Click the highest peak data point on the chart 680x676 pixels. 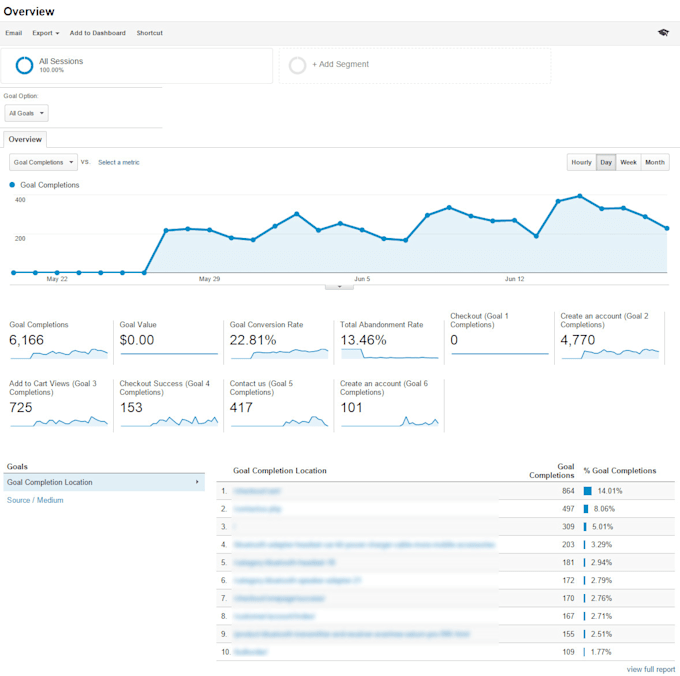pos(580,196)
